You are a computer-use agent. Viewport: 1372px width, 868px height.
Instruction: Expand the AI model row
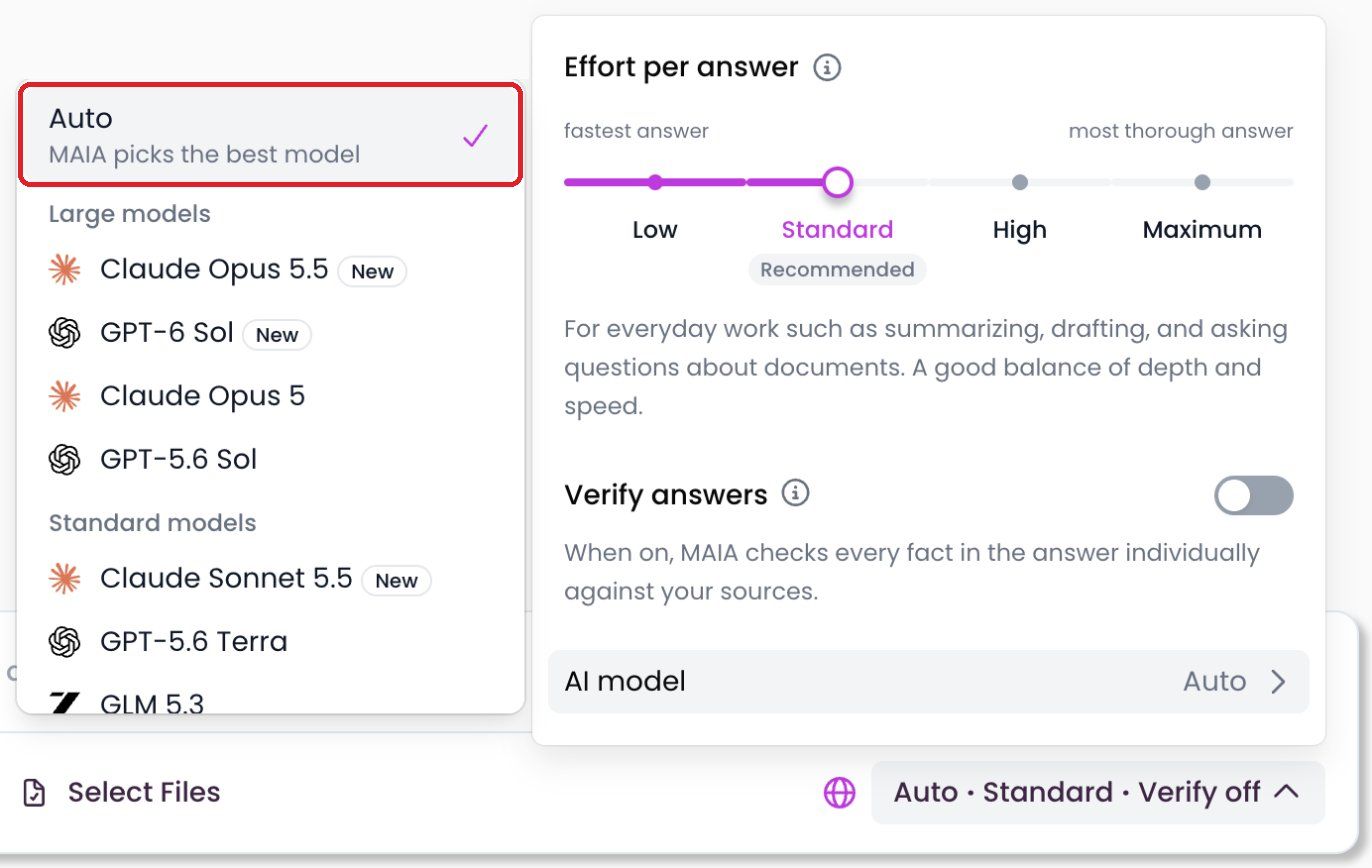[x=928, y=682]
